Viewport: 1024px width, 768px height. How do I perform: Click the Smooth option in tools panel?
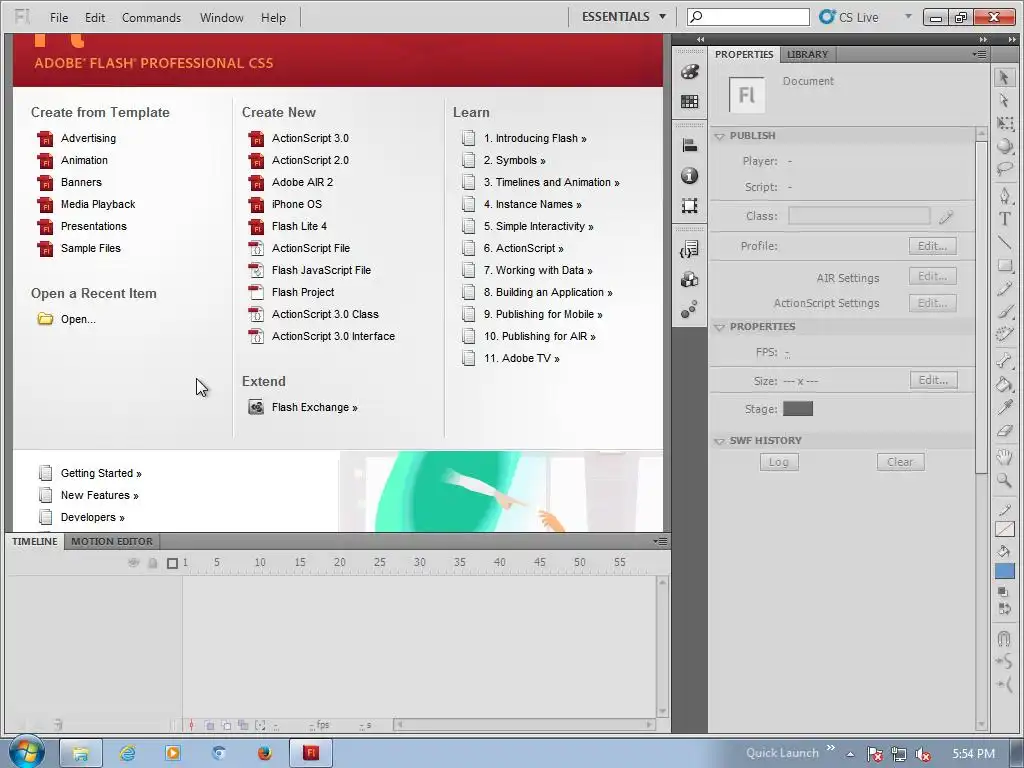(x=1004, y=662)
